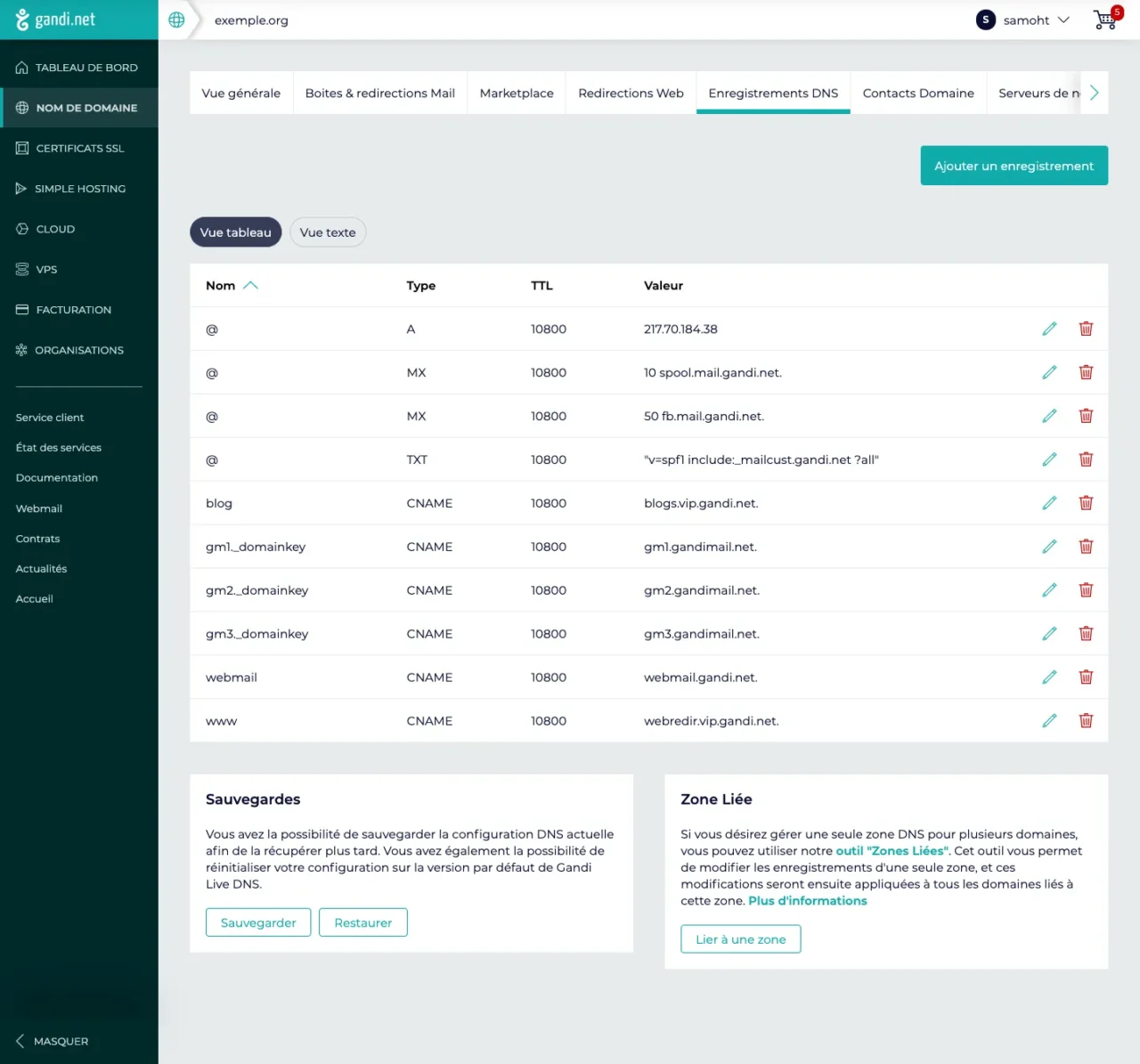
Task: Open Certificats SSL in sidebar
Action: tap(79, 149)
